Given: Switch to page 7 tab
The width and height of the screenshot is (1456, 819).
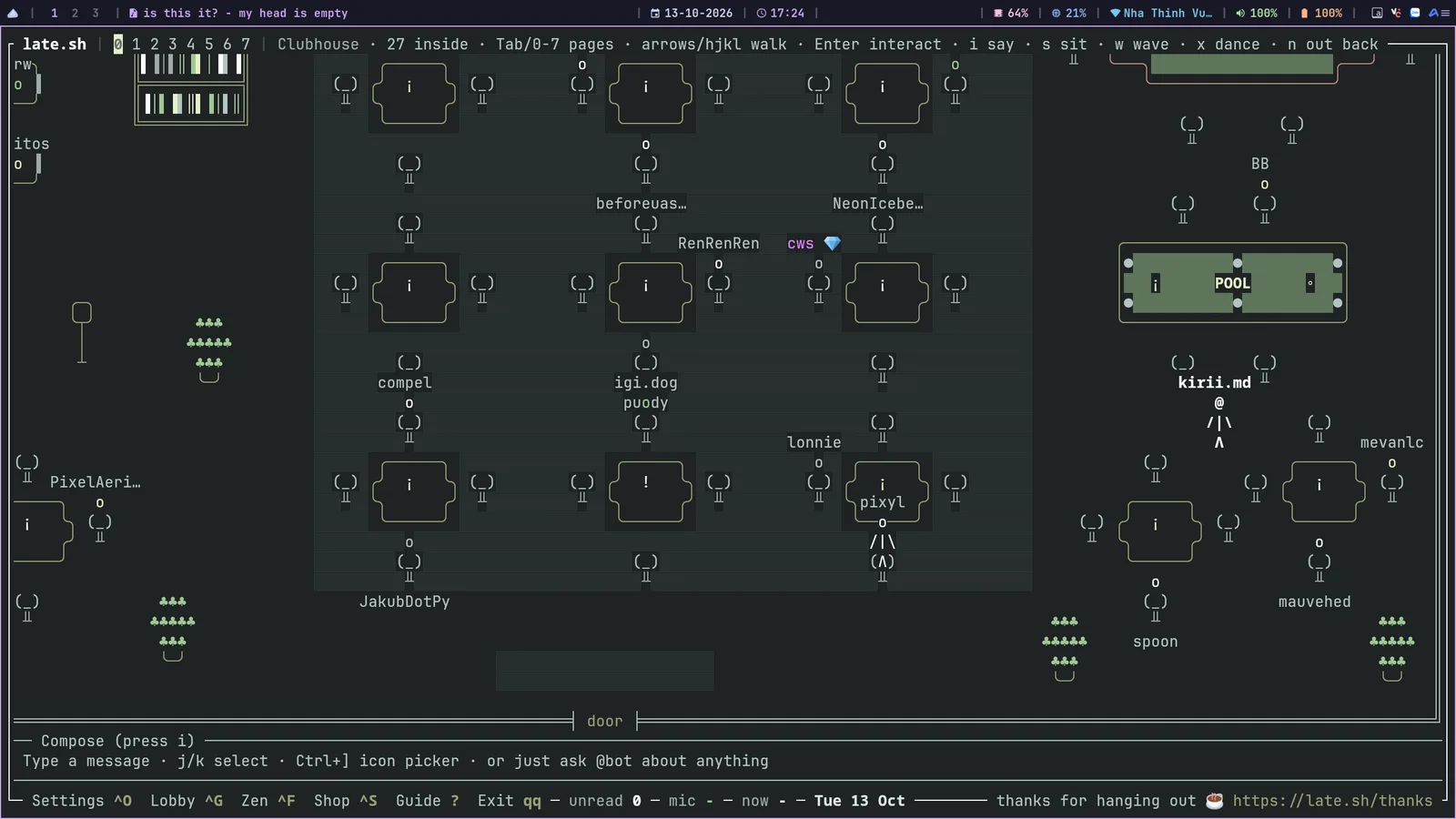Looking at the screenshot, I should click(x=246, y=44).
